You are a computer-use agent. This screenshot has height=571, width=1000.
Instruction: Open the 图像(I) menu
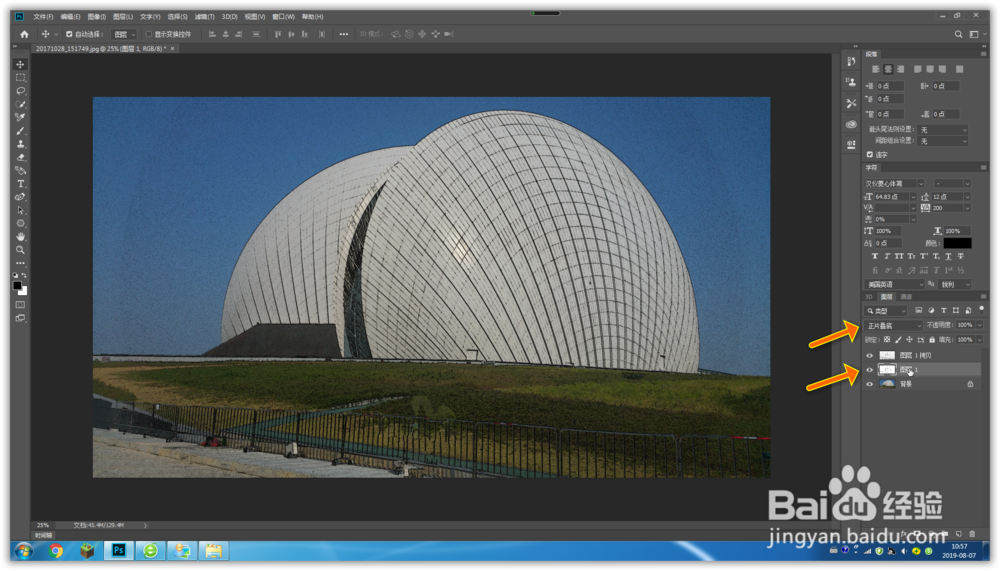tap(96, 17)
